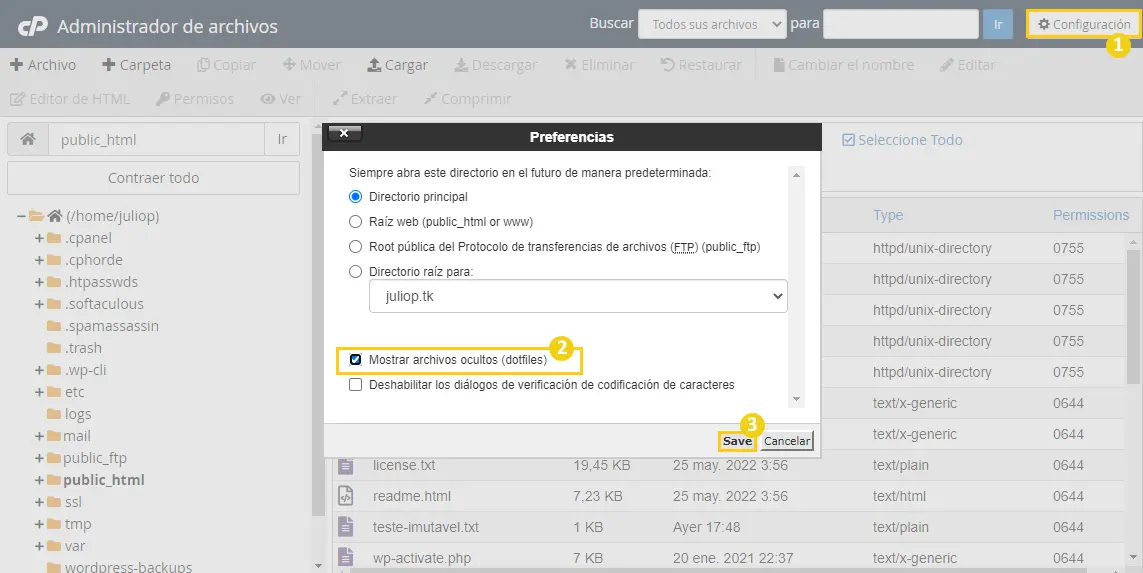Screen dimensions: 1143x573
Task: Select the .spamassassin tree folder
Action: [112, 326]
